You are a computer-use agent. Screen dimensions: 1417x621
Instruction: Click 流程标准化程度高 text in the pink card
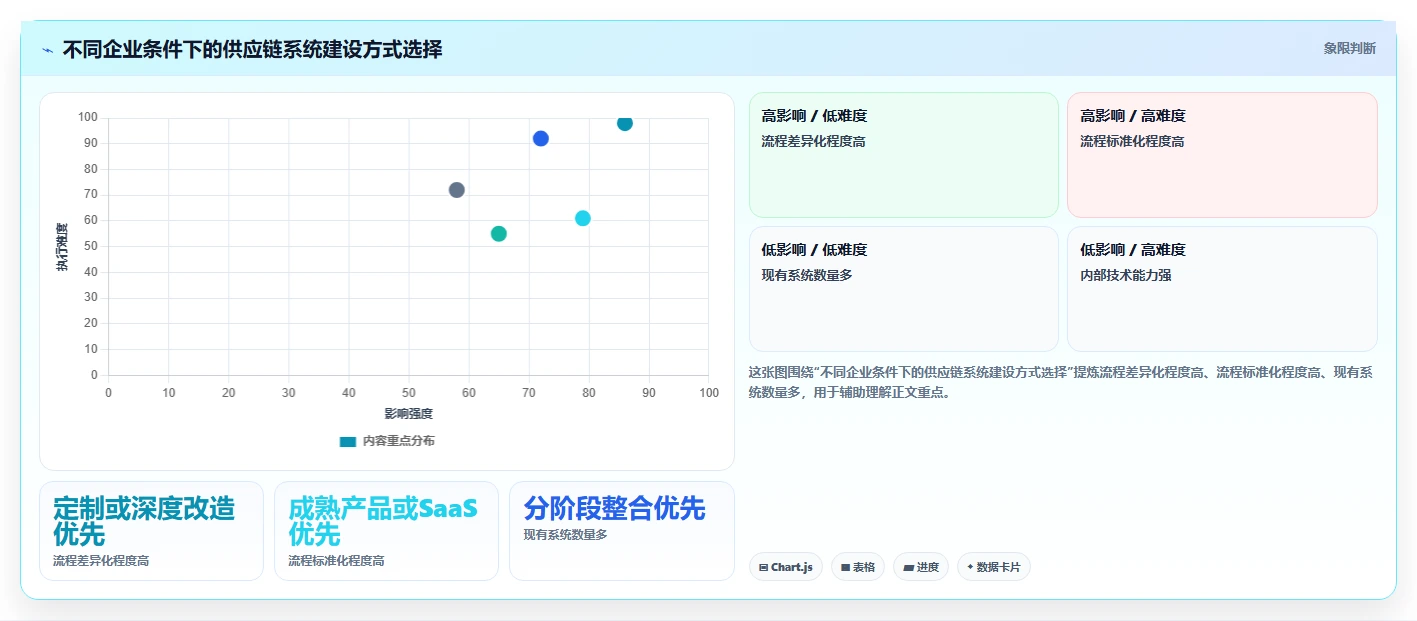click(1132, 142)
